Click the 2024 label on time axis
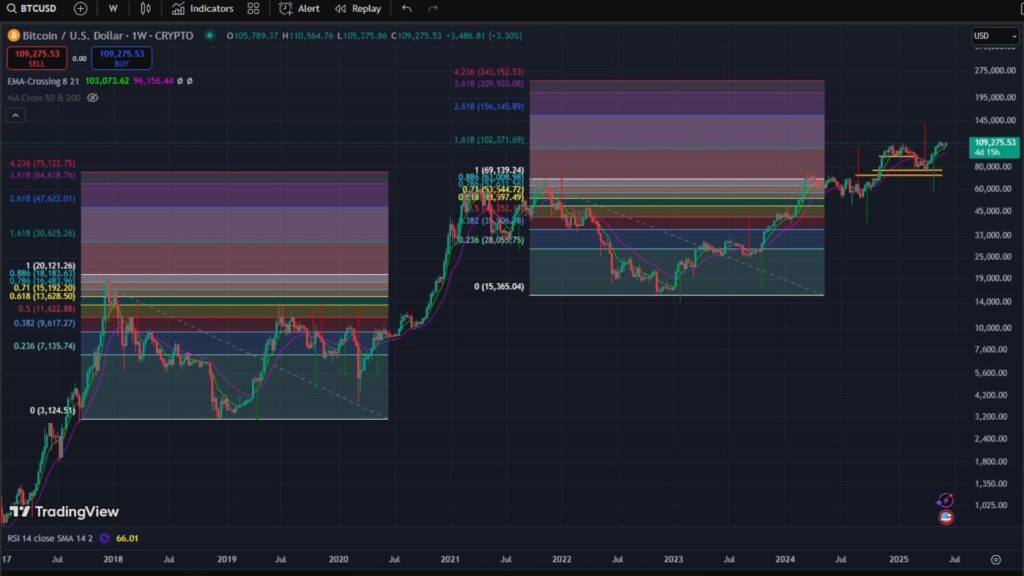Viewport: 1024px width, 576px height. point(785,560)
